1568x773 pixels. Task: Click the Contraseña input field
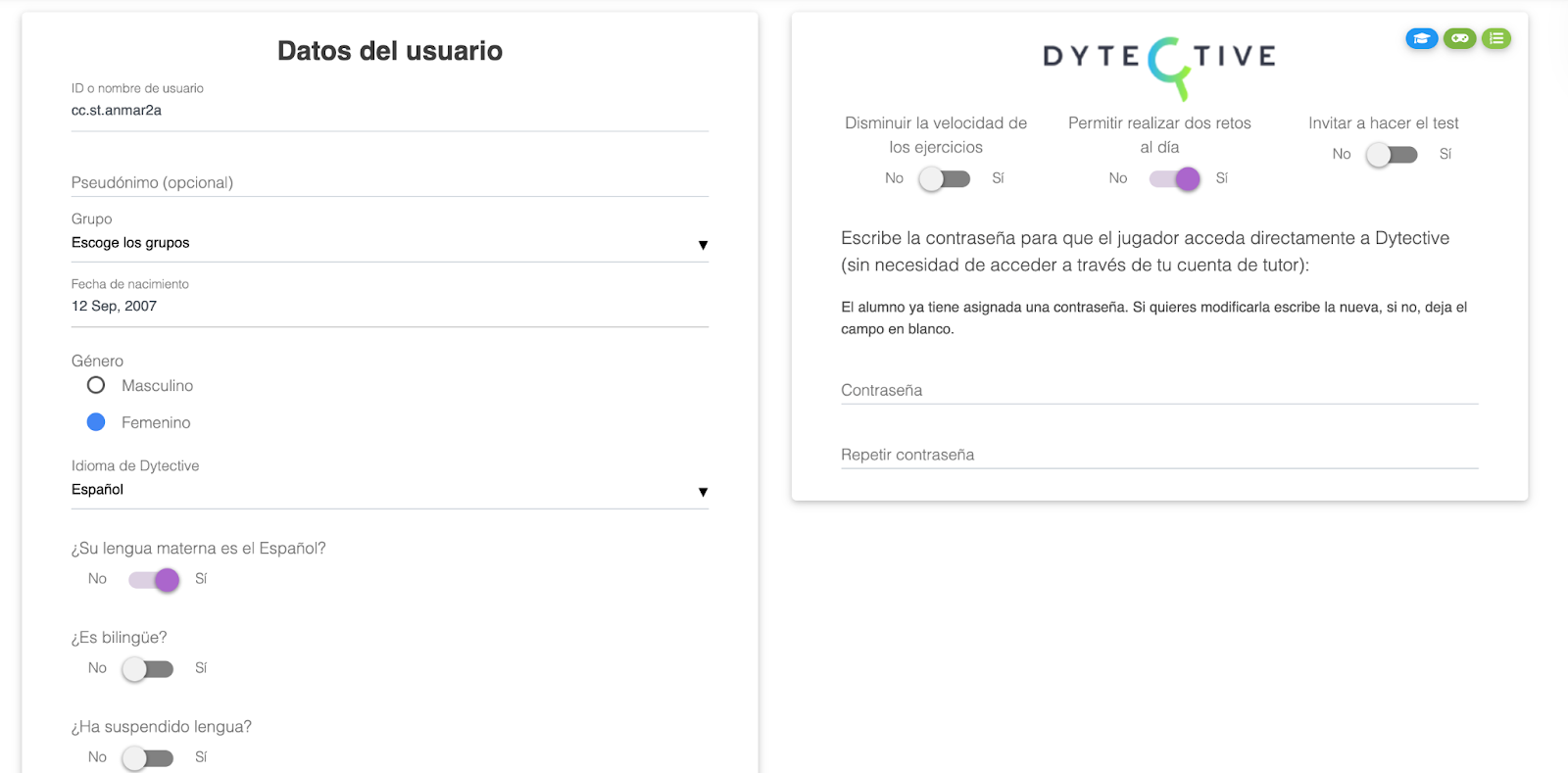[1158, 390]
